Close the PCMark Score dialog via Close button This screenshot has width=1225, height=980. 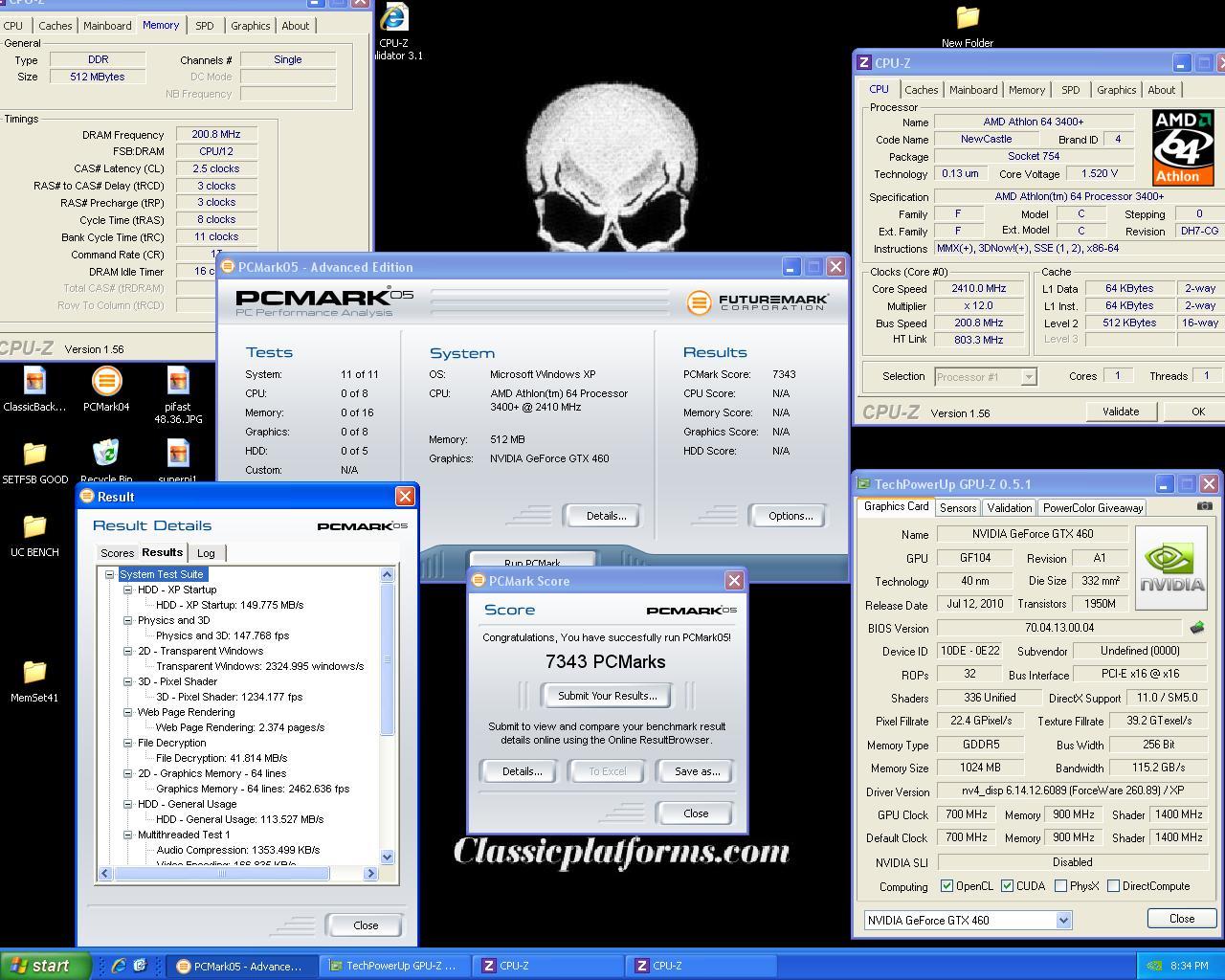click(696, 813)
